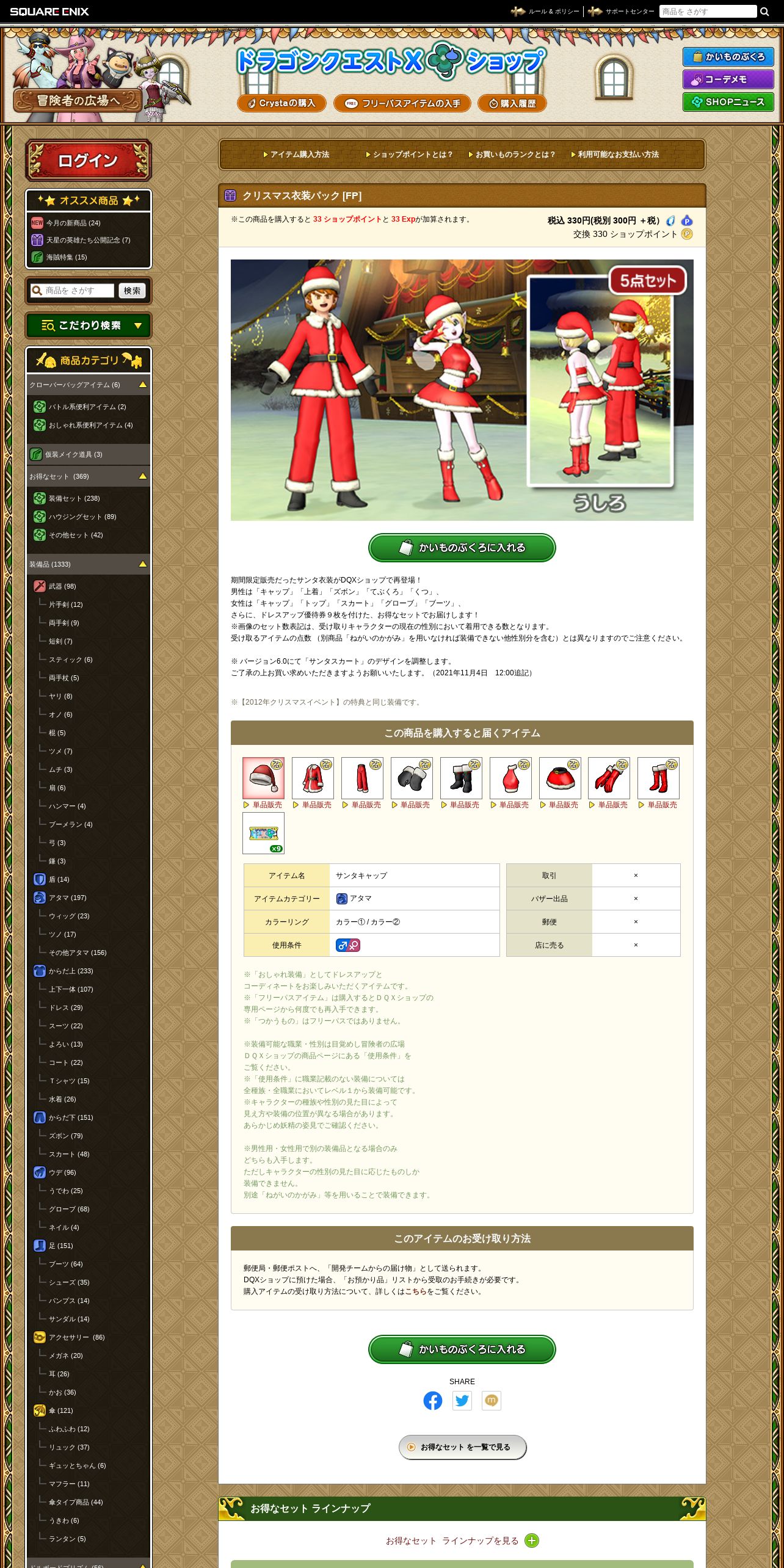Open バトル系便利アイテム (2) subcategory
The image size is (784, 1568).
[x=80, y=407]
